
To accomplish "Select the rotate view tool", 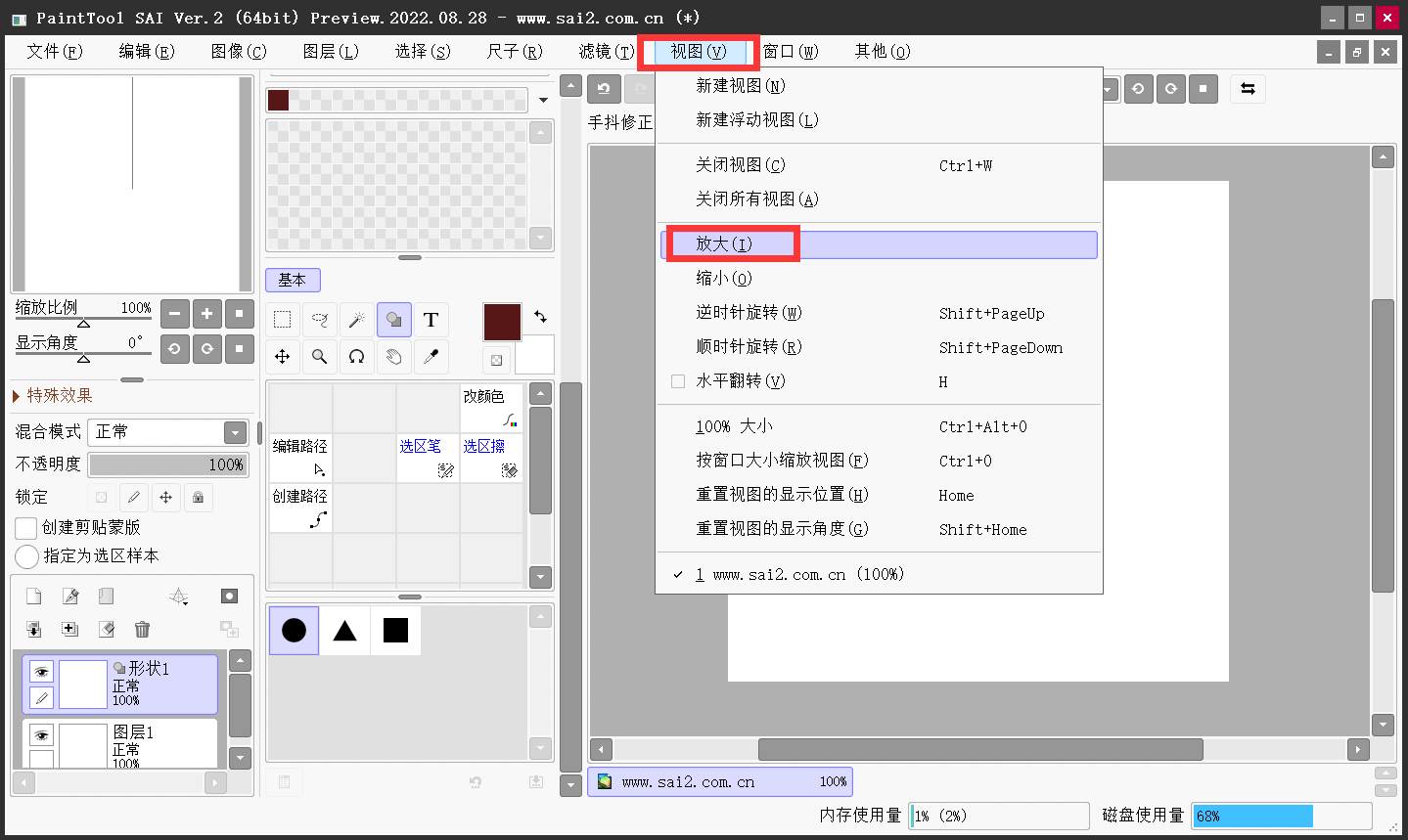I will pyautogui.click(x=357, y=357).
